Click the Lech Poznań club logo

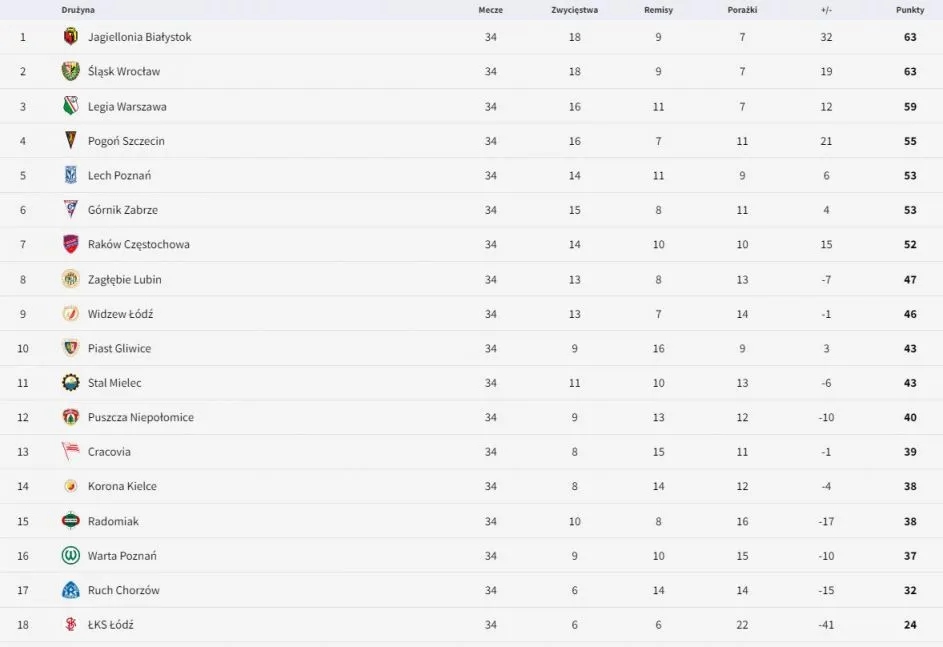click(x=70, y=175)
